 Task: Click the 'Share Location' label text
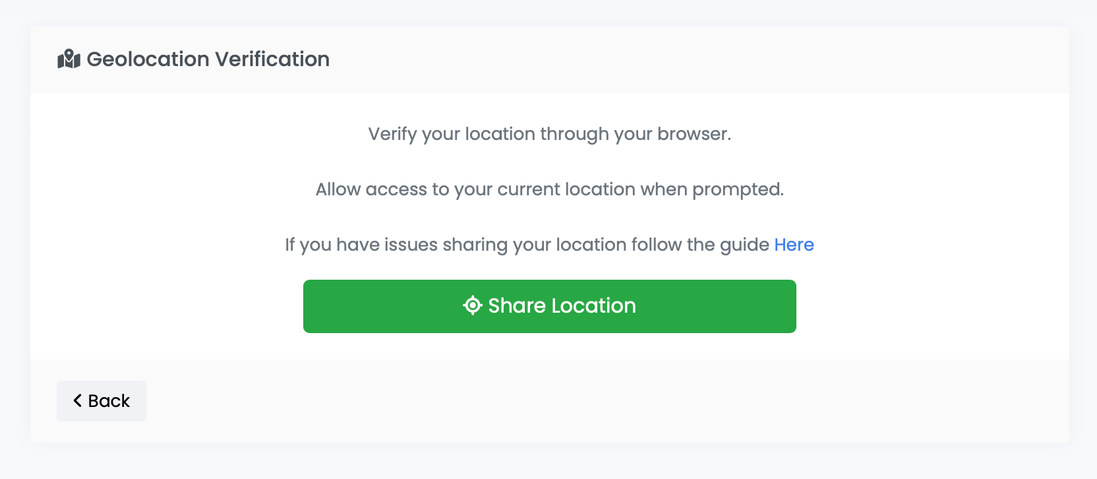(562, 306)
